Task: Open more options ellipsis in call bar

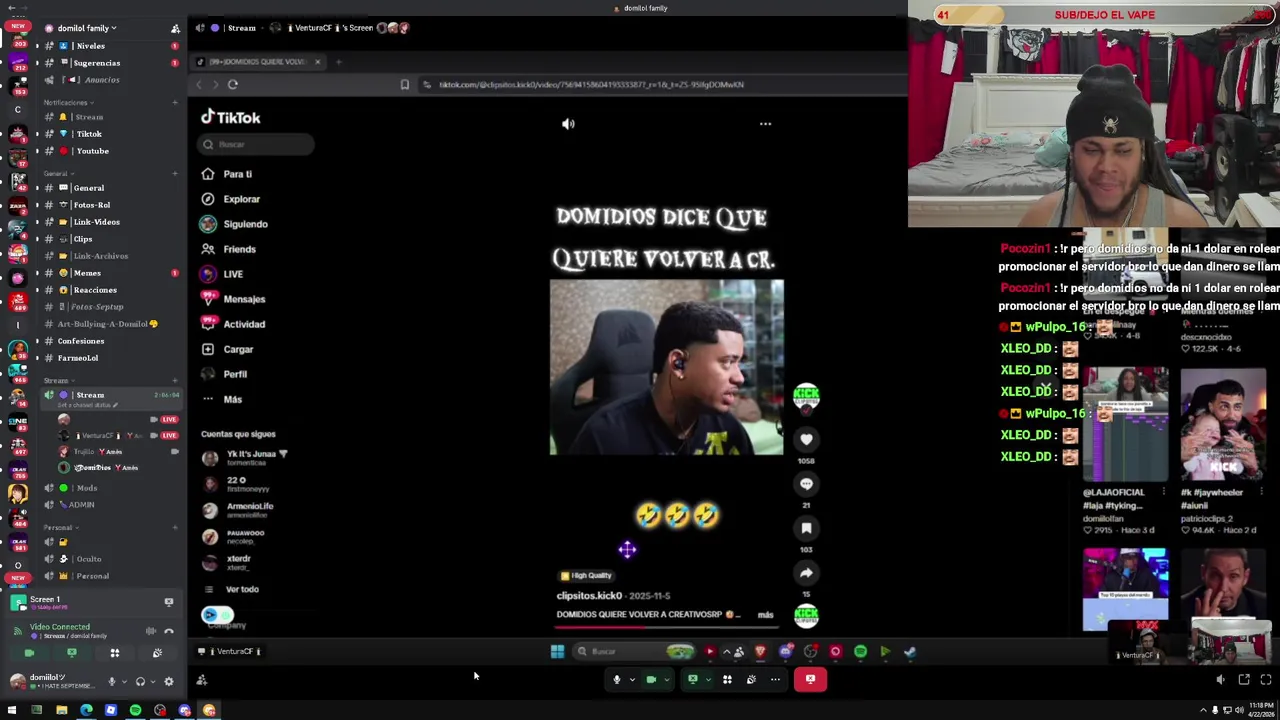Action: click(x=775, y=679)
